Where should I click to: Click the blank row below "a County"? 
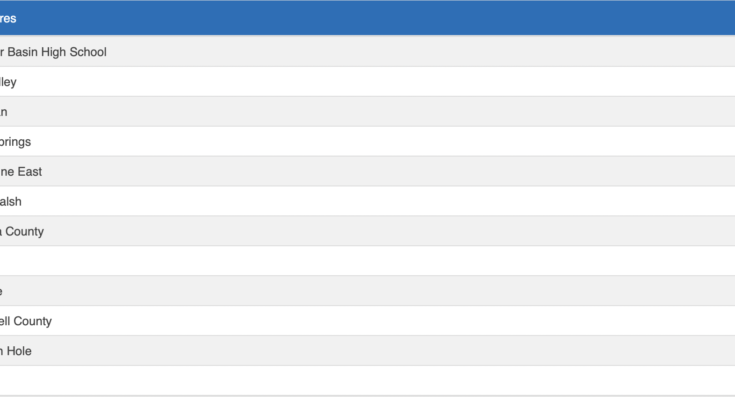tap(367, 262)
